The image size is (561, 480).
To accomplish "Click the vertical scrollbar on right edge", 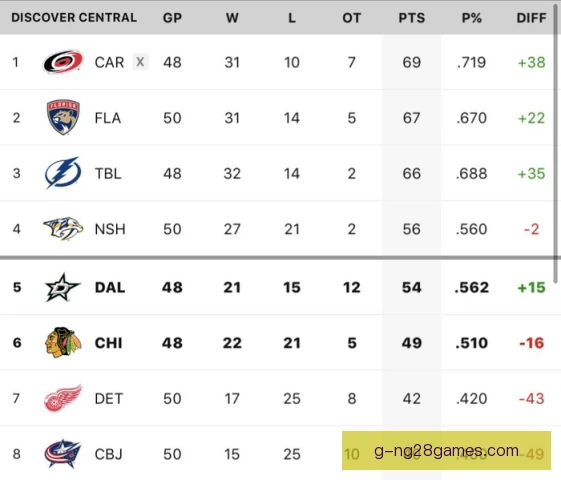I will pos(556,143).
